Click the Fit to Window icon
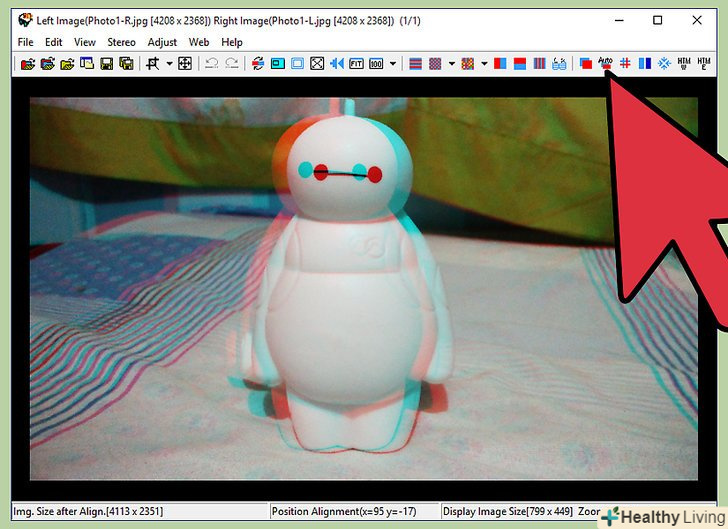This screenshot has height=529, width=728. [356, 63]
